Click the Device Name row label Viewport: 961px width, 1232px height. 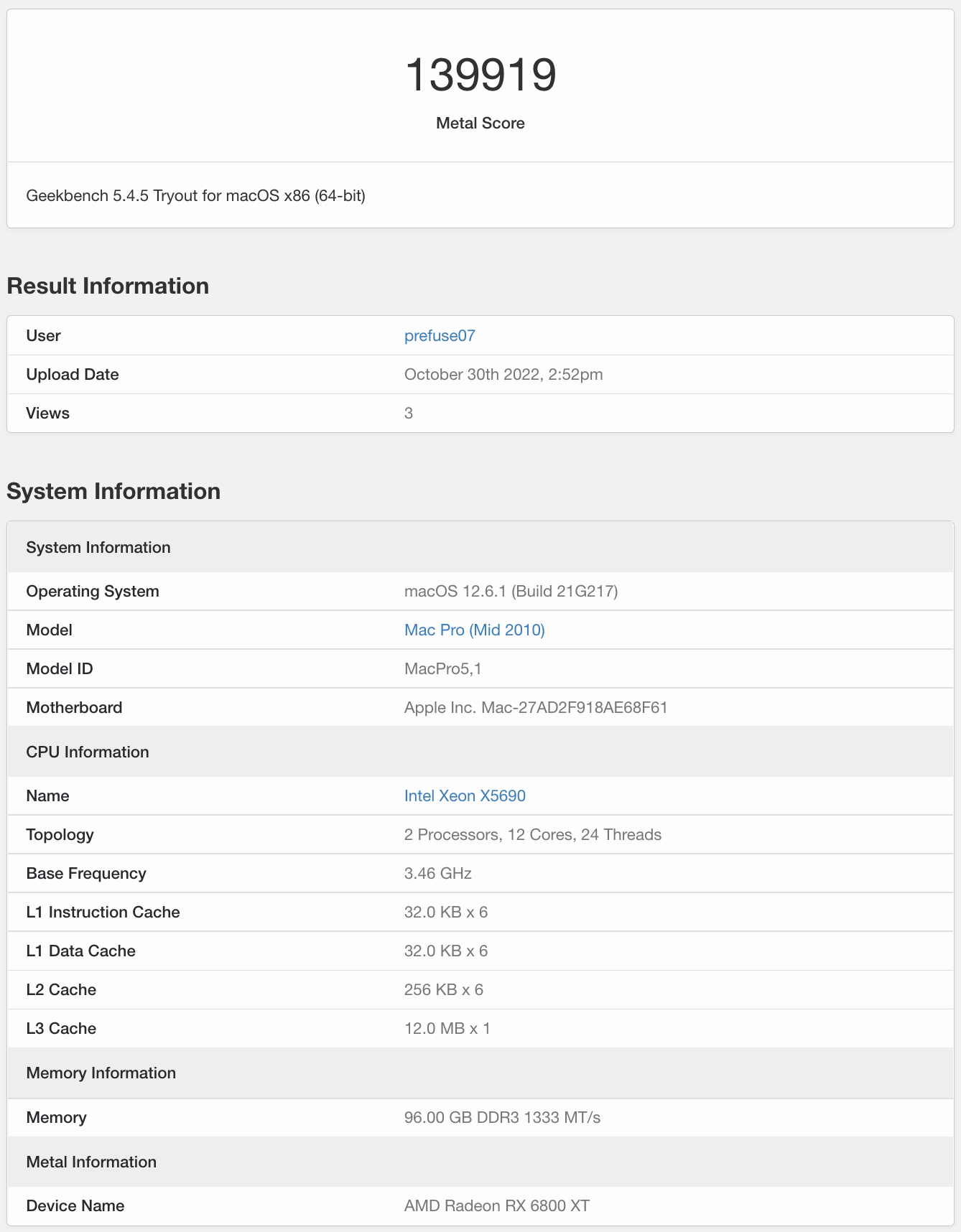pos(75,1205)
